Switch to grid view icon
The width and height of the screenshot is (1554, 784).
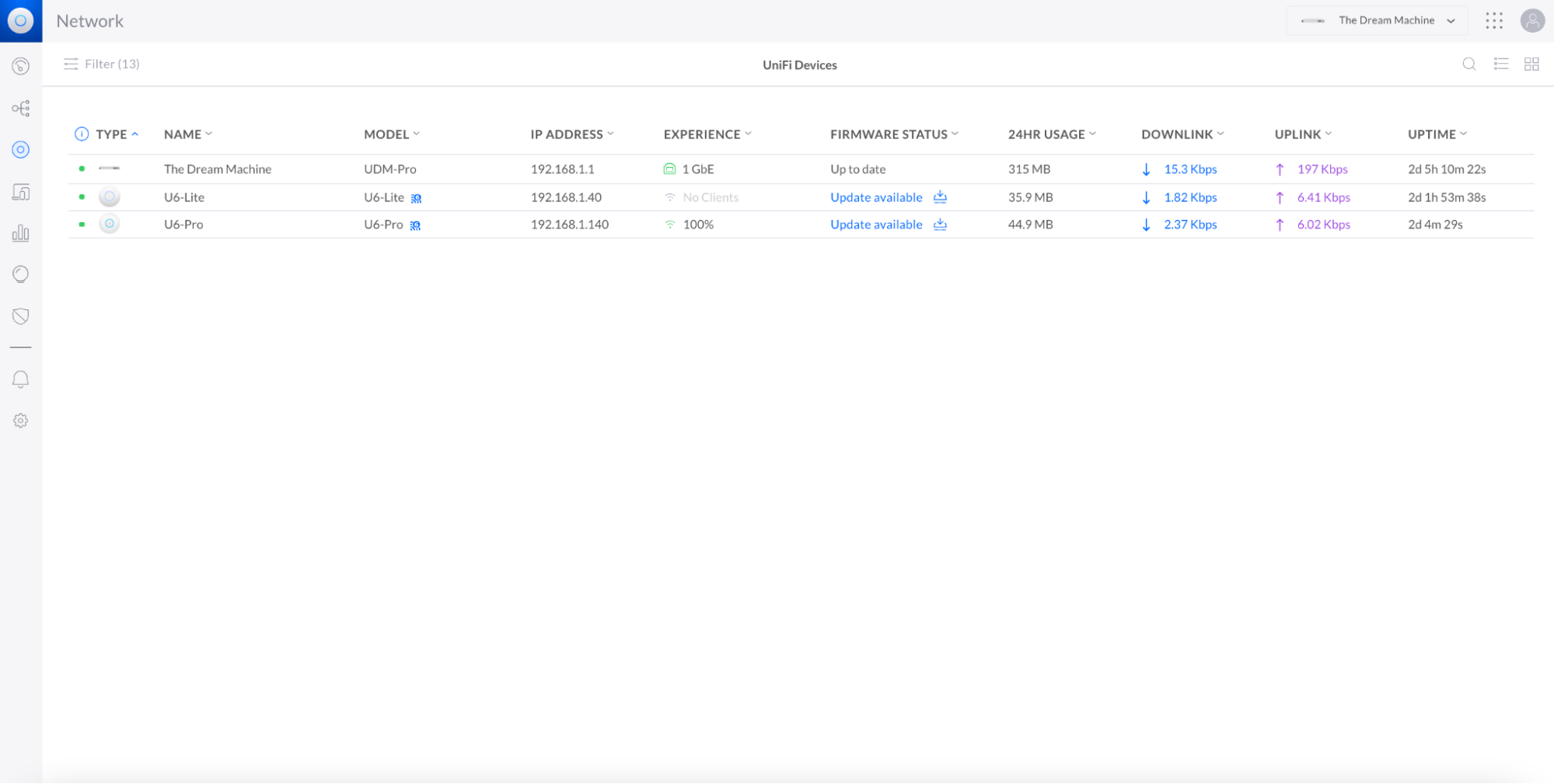[1531, 64]
